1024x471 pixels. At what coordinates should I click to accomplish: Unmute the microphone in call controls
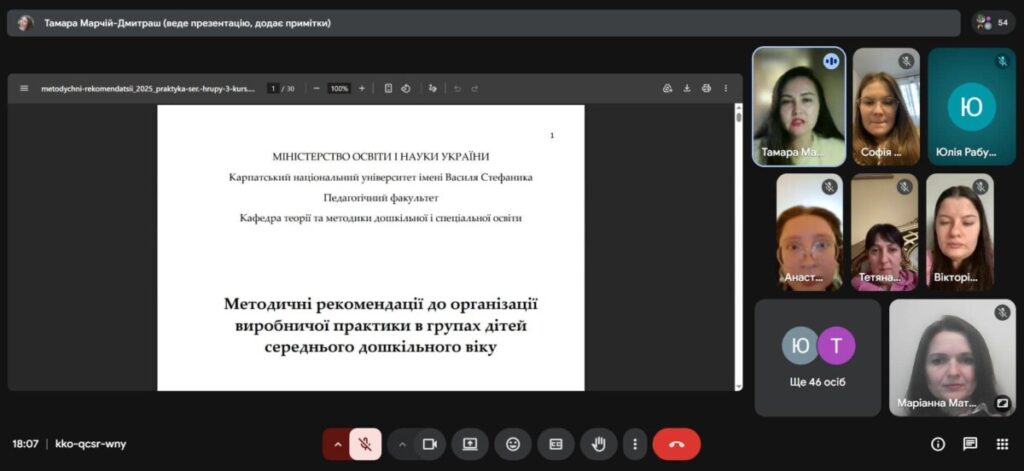pyautogui.click(x=366, y=444)
